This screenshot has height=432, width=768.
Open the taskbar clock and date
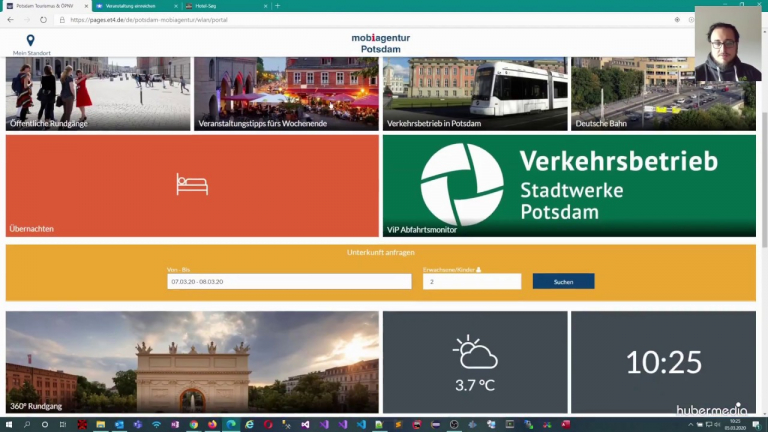coord(735,425)
